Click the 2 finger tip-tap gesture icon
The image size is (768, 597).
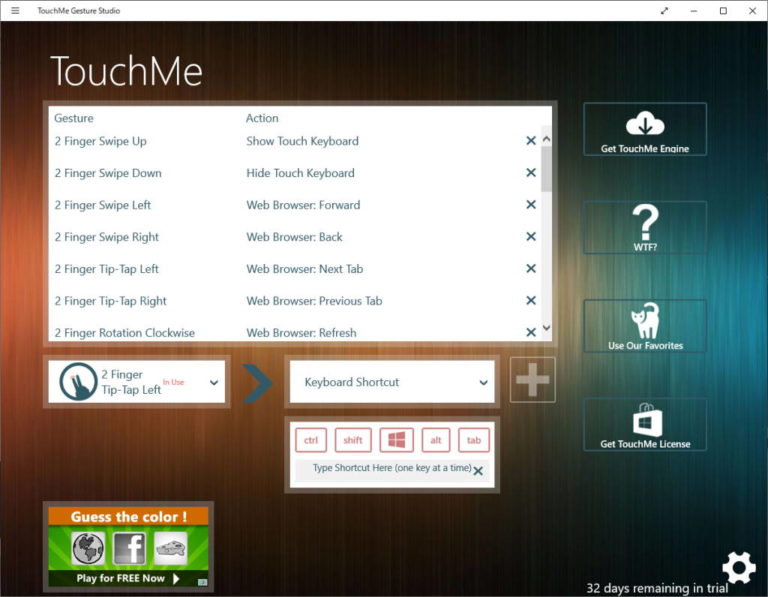tap(78, 382)
